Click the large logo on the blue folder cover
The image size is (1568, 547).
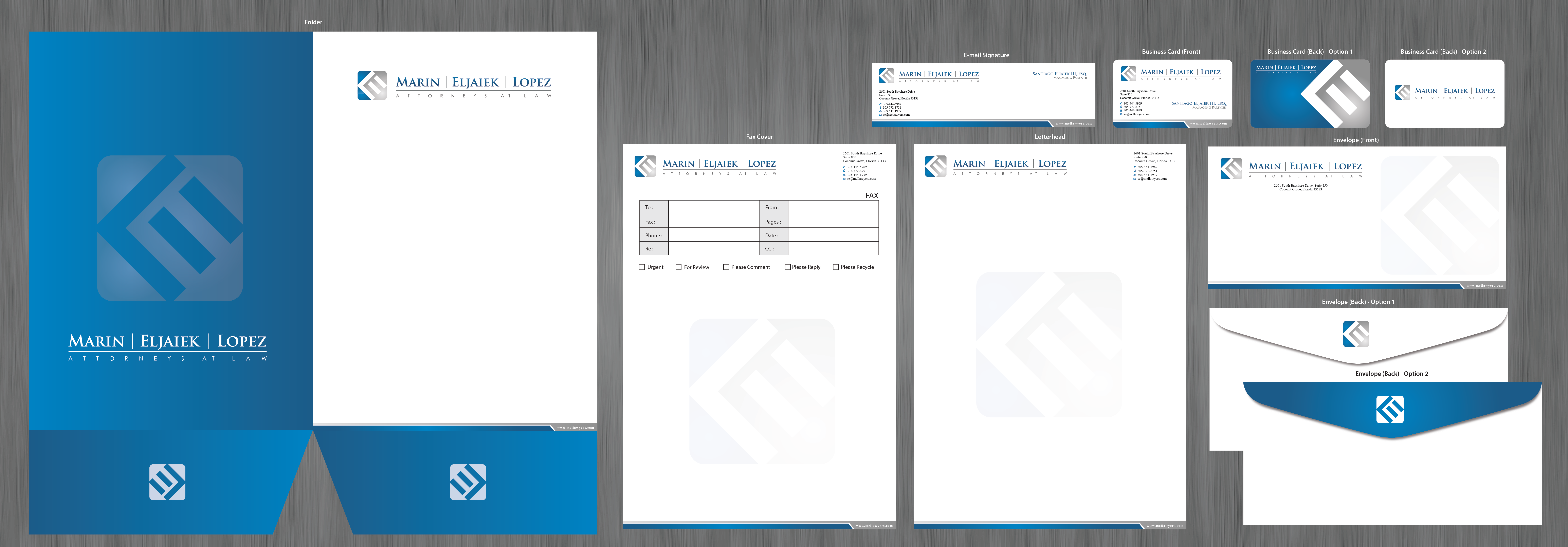point(170,228)
